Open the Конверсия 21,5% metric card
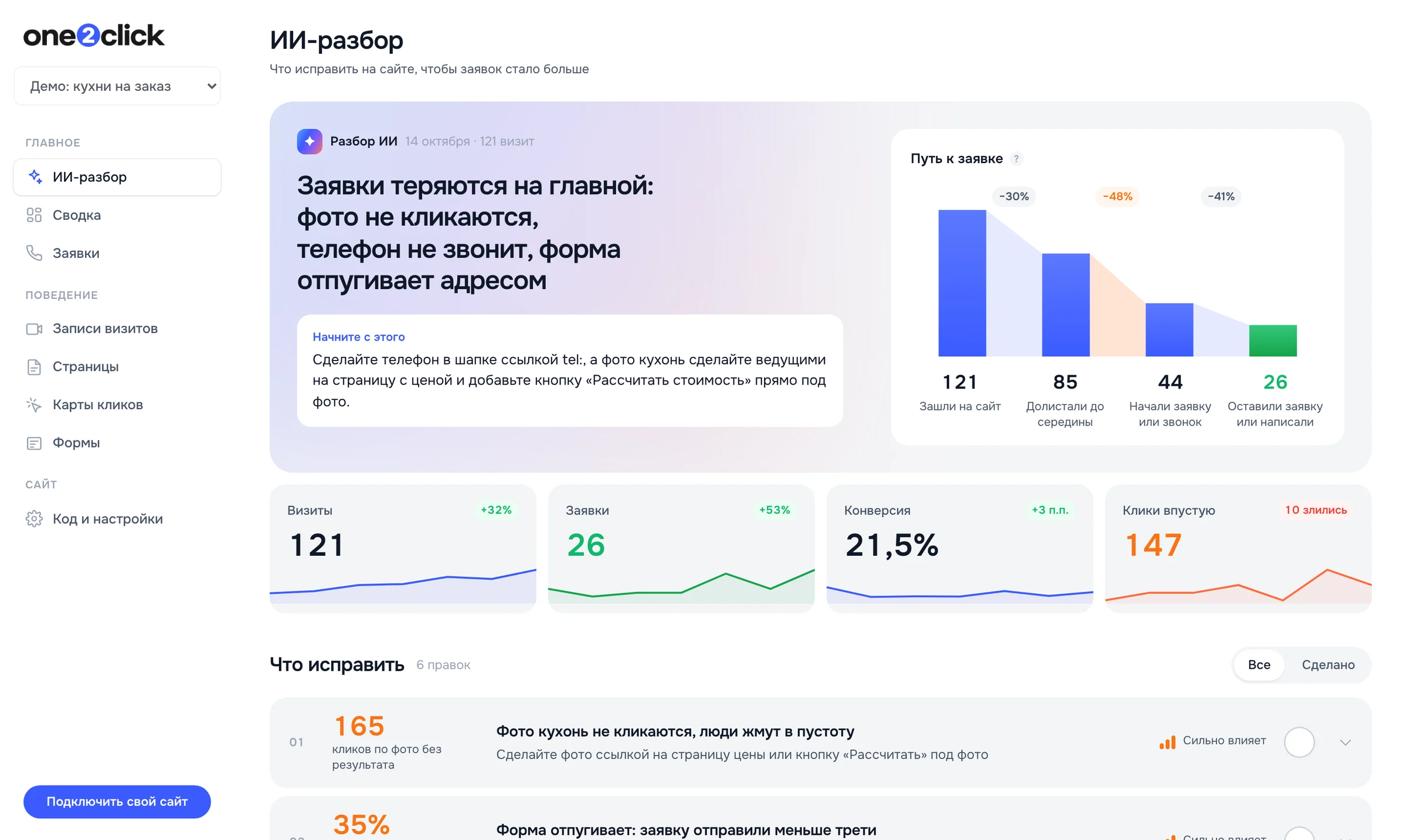Viewport: 1407px width, 840px height. (960, 549)
